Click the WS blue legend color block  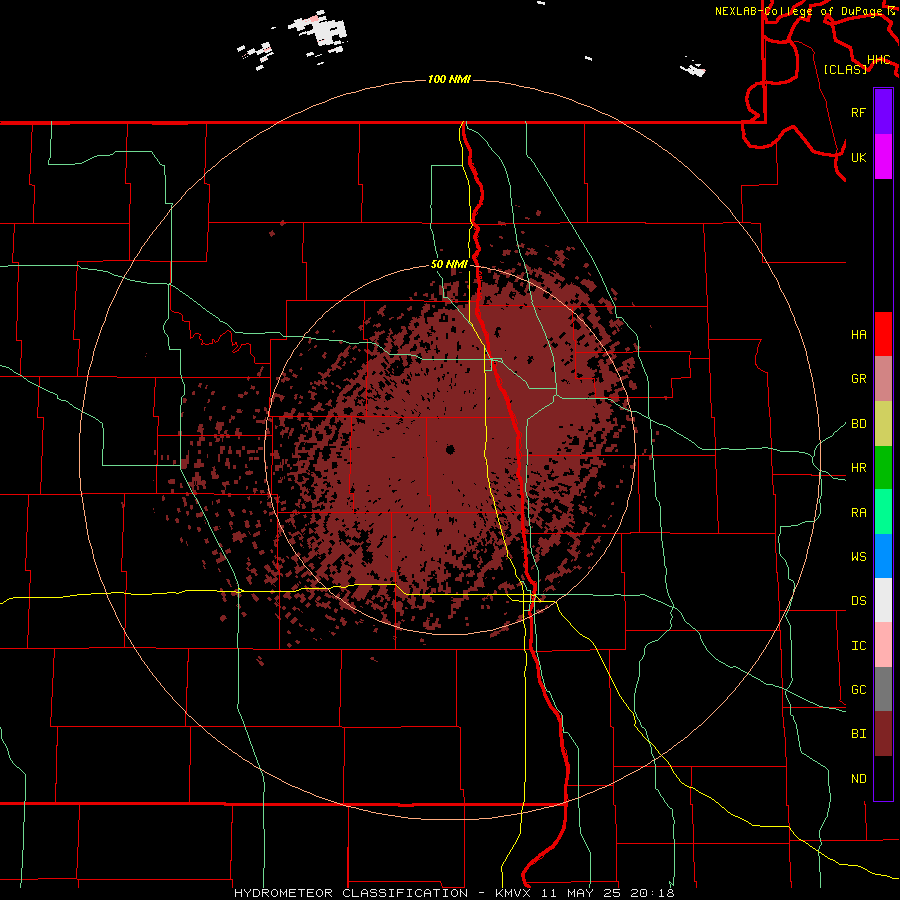pos(883,556)
